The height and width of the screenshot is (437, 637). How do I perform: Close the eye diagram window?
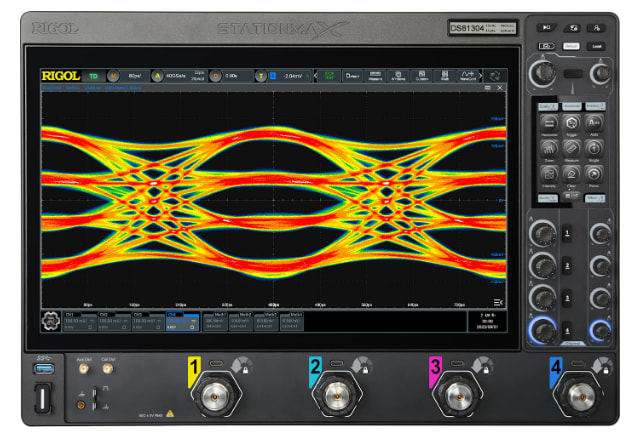tap(500, 88)
